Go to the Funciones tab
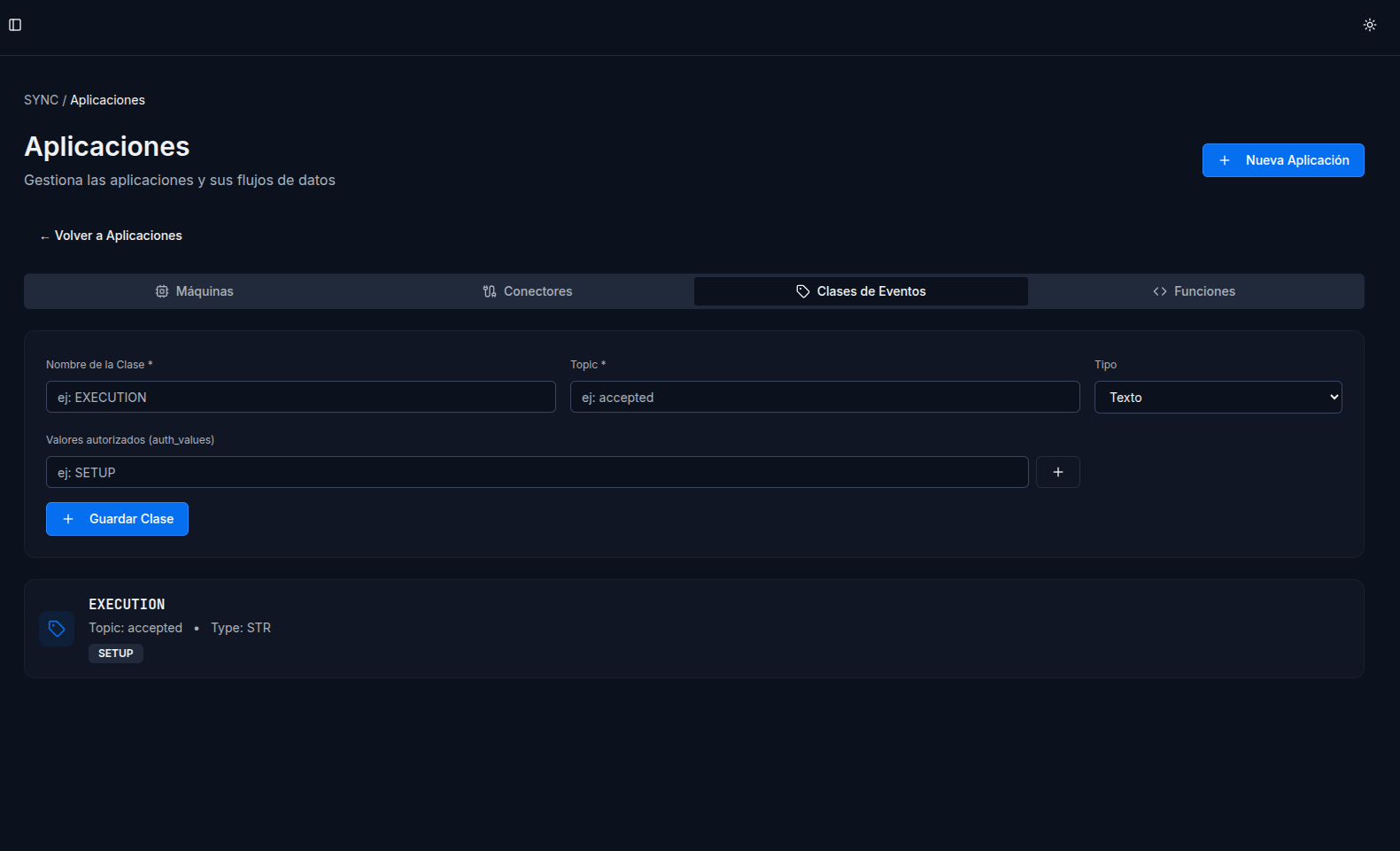 click(x=1194, y=291)
